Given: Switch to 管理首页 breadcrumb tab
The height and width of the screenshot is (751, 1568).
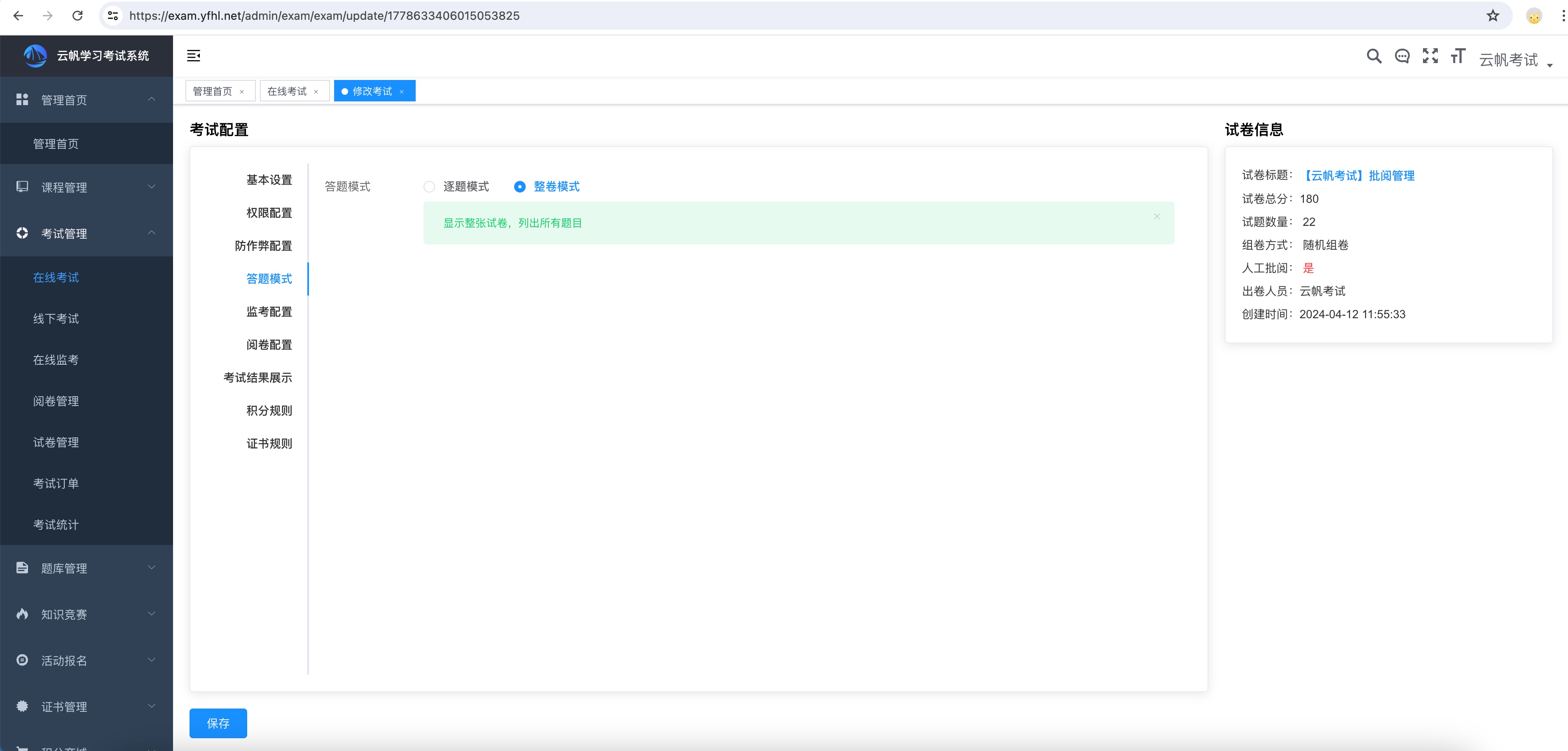Looking at the screenshot, I should coord(213,91).
